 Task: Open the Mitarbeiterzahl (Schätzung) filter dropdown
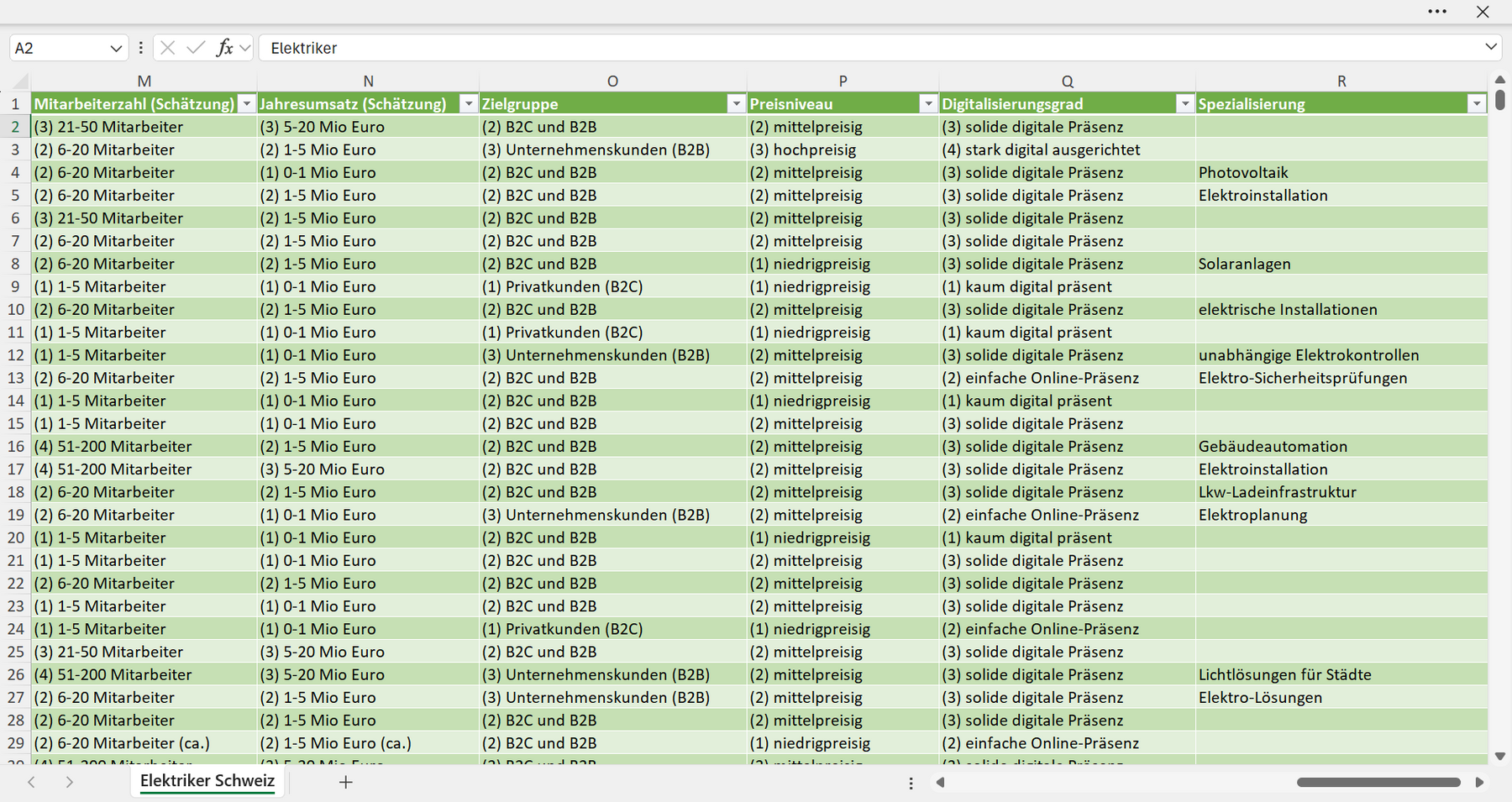click(246, 104)
